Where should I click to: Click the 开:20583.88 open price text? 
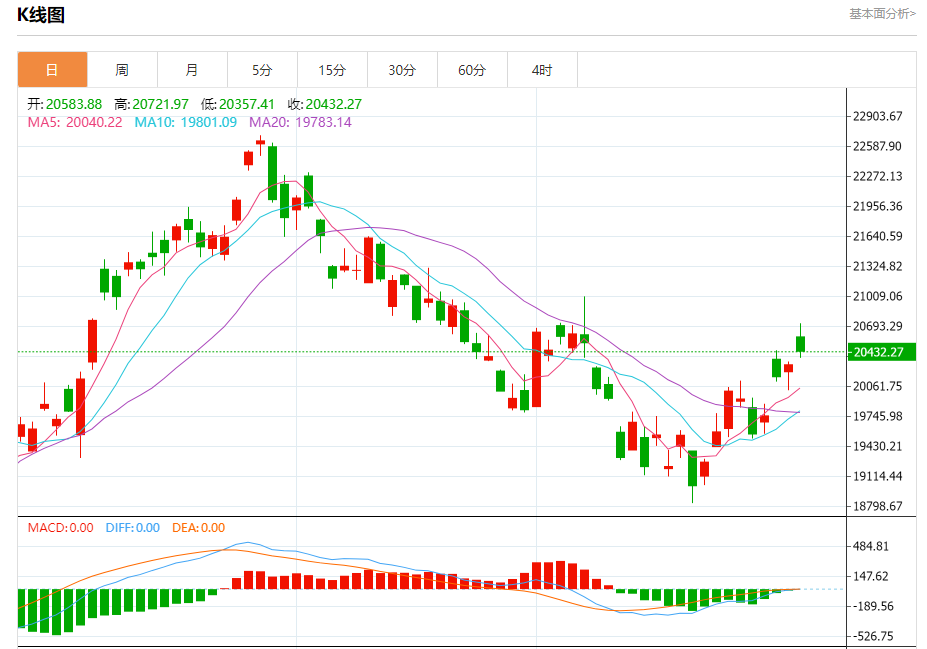coord(64,104)
